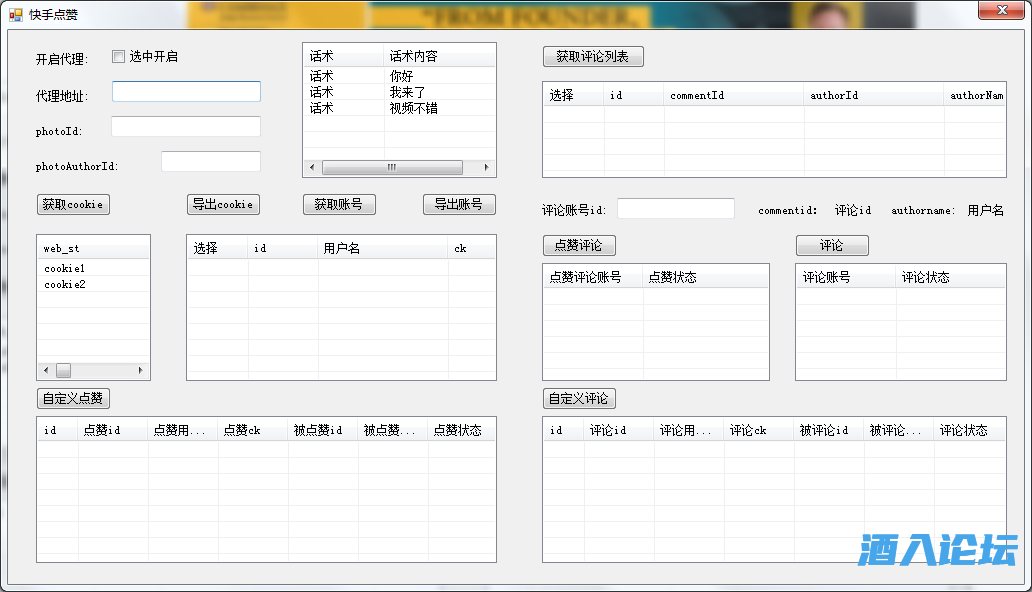Screen dimensions: 1032x592
Task: Focus the 评论账号id input field
Action: 676,208
